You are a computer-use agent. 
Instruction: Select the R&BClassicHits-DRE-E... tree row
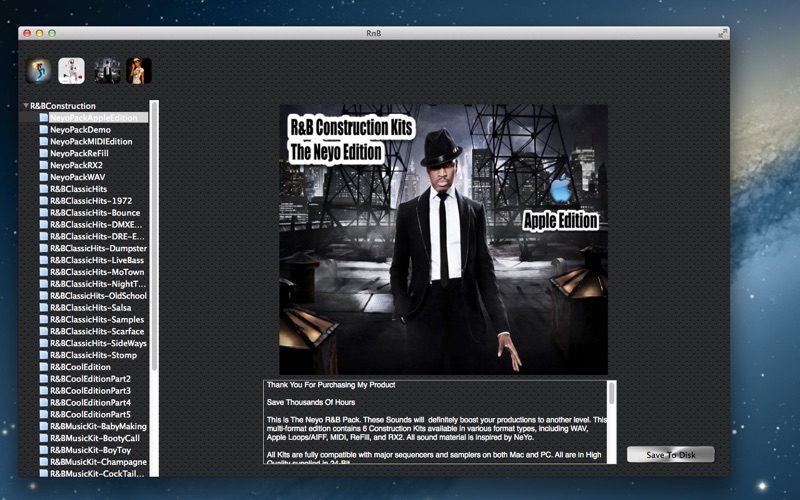click(x=84, y=236)
